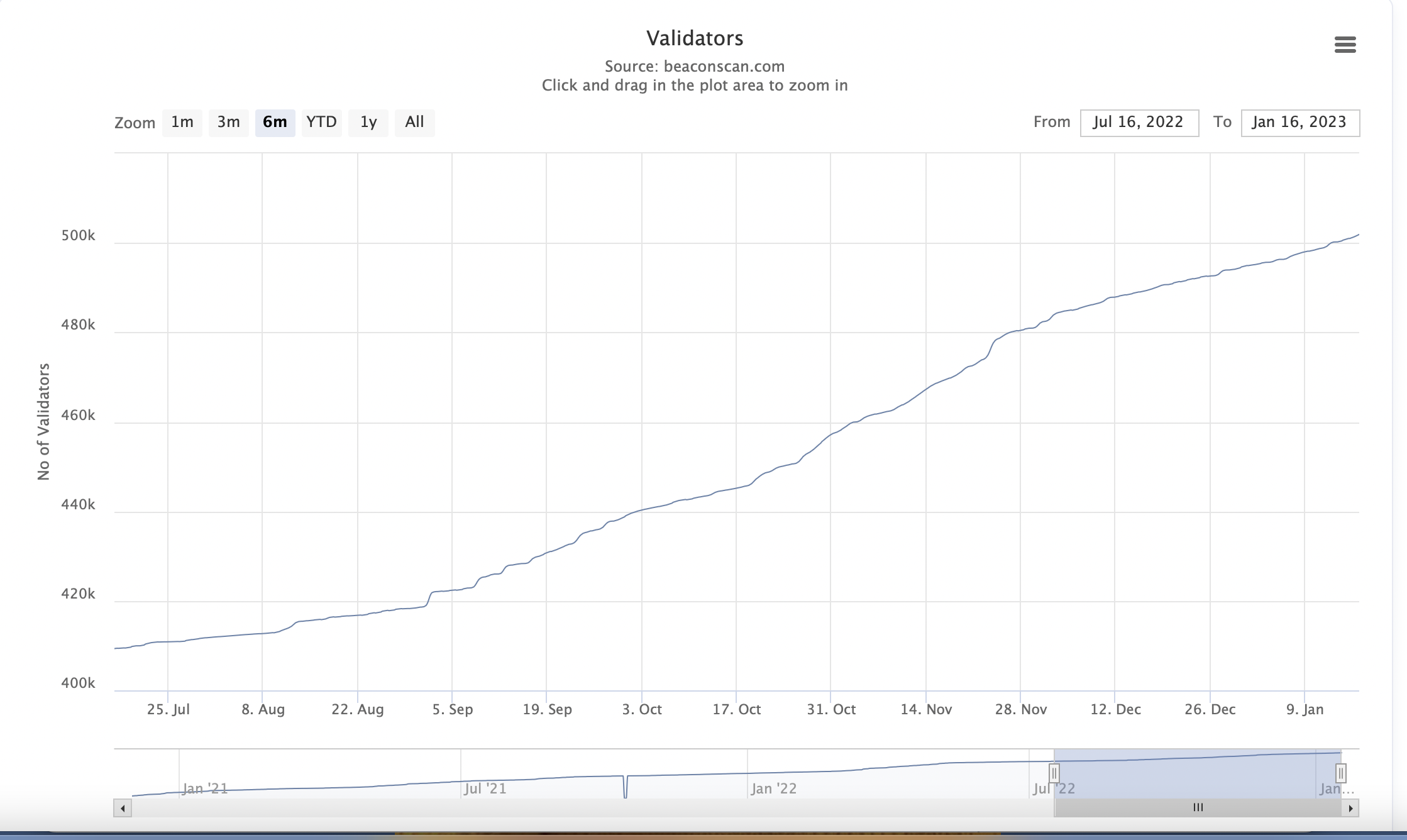1407x840 pixels.
Task: Click the navigator right scroll arrow
Action: tap(1350, 808)
